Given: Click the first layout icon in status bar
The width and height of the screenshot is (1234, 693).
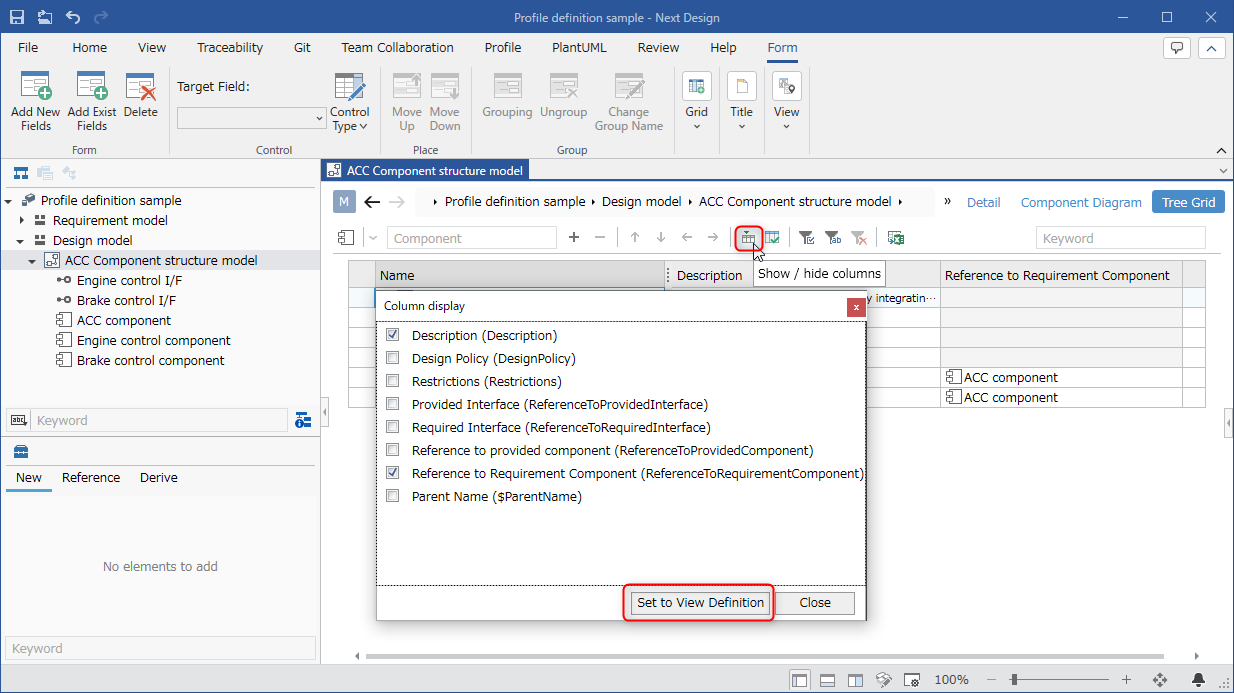Looking at the screenshot, I should coord(800,680).
